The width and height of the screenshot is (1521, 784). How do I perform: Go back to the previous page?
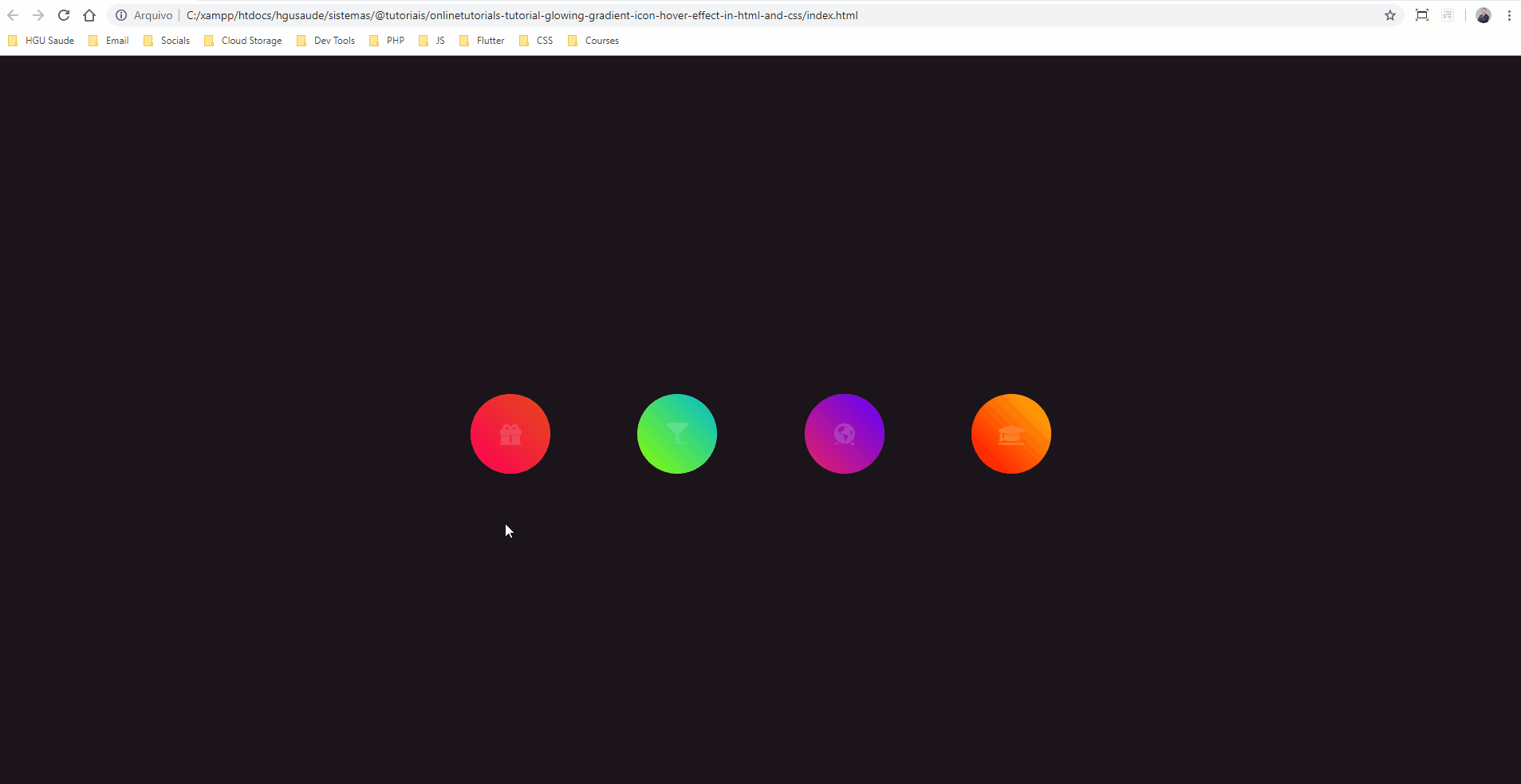click(x=13, y=15)
